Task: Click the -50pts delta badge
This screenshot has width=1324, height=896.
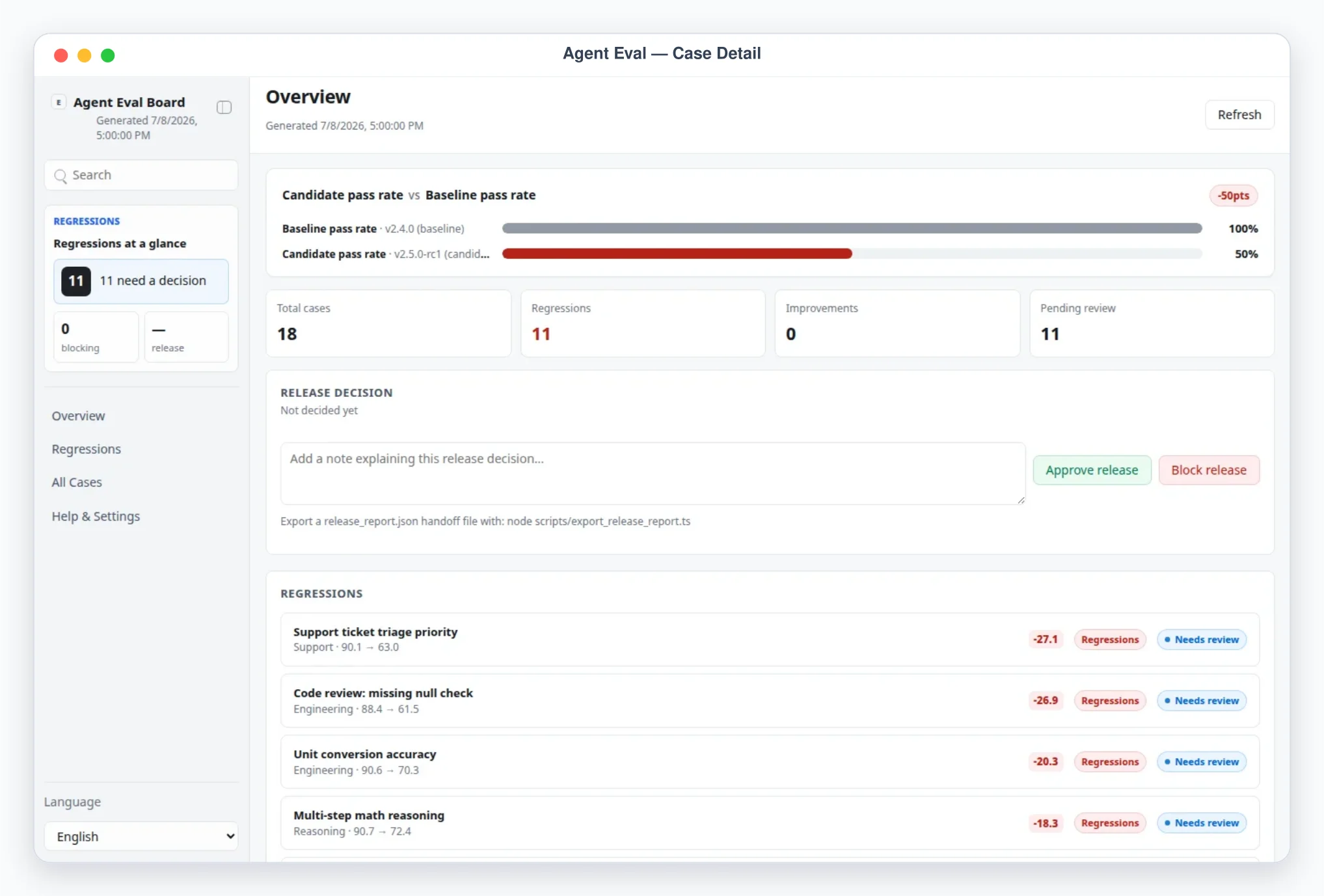Action: click(1233, 196)
